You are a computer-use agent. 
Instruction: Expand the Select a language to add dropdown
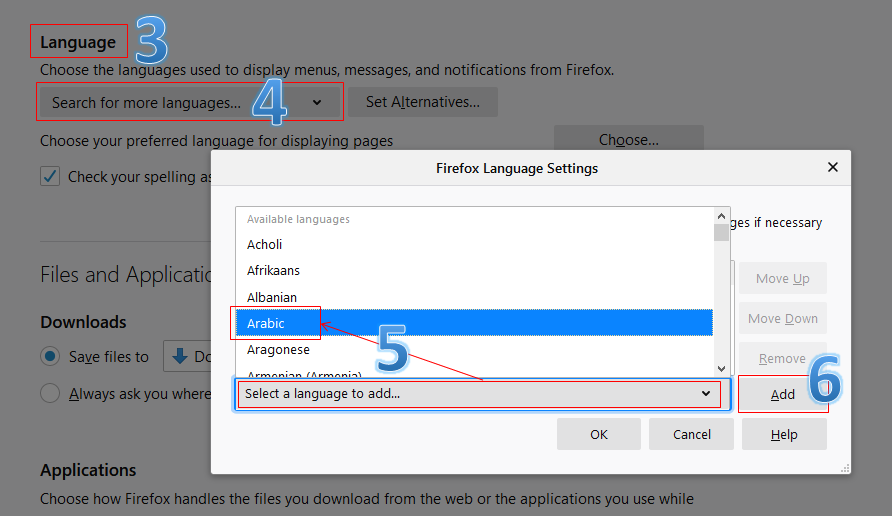tap(478, 394)
